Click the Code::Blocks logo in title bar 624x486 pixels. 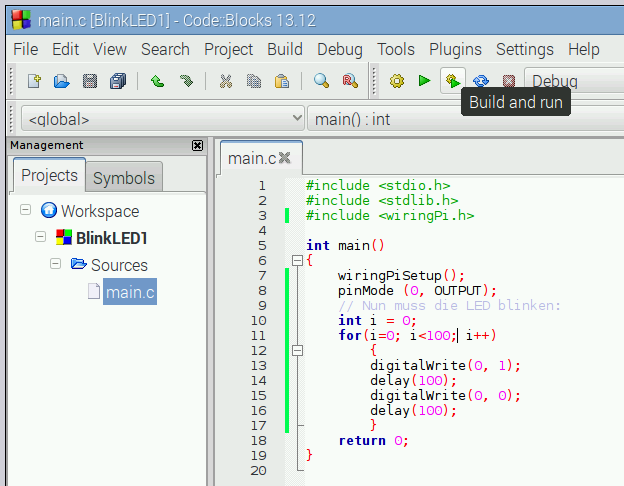21,20
